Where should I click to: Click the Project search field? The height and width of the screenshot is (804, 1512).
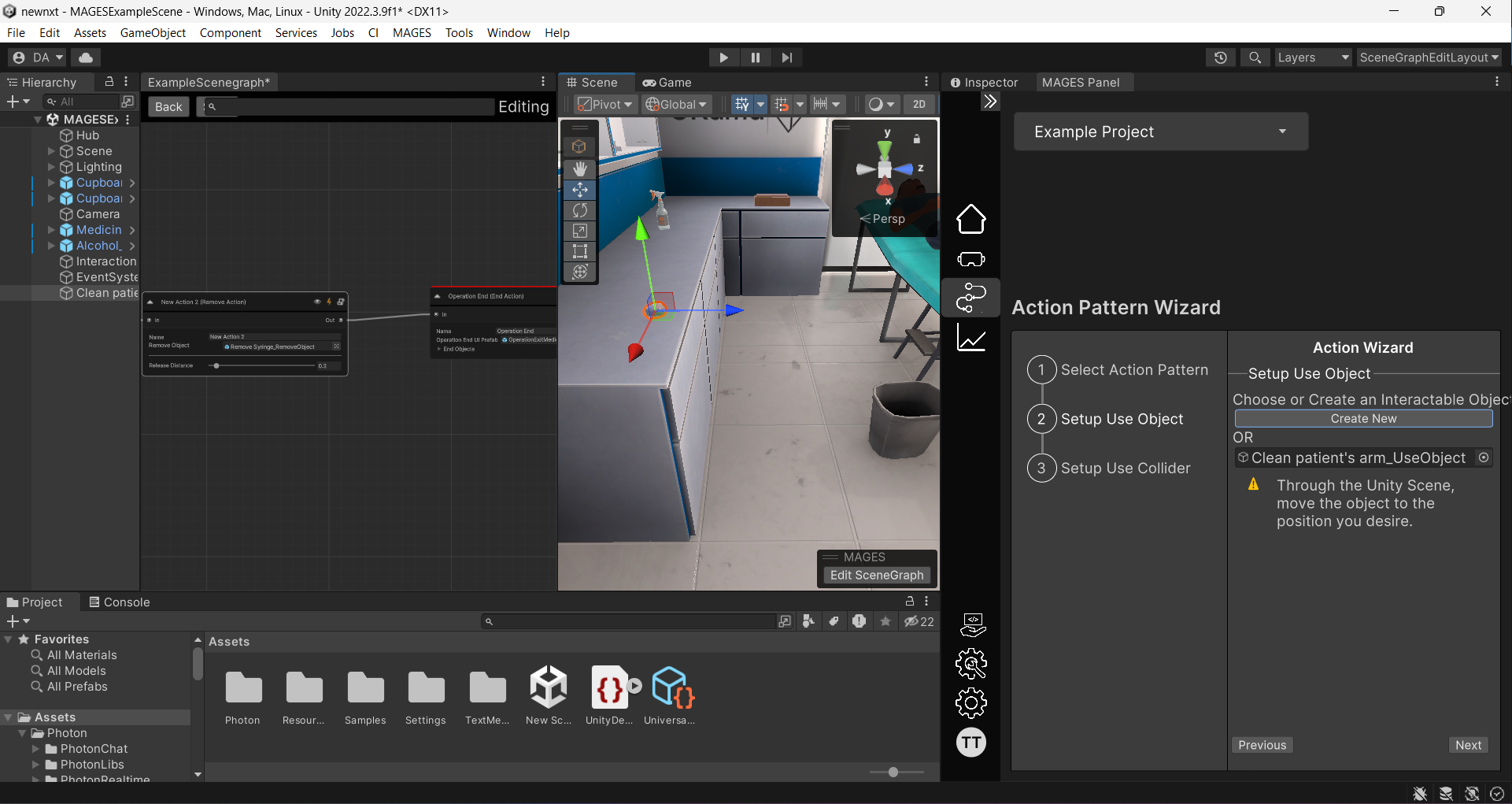pos(630,621)
